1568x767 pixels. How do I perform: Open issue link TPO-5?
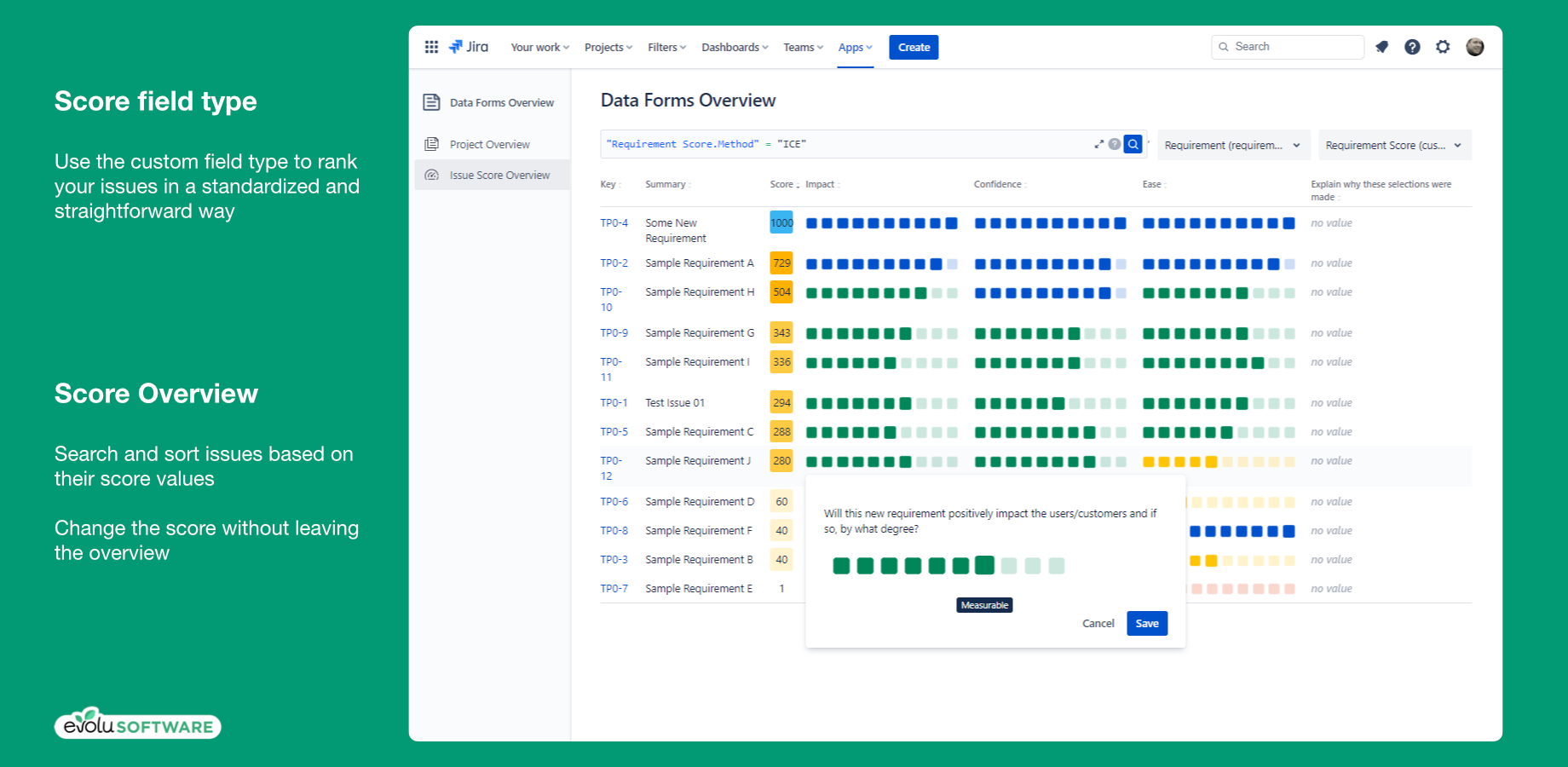click(614, 431)
